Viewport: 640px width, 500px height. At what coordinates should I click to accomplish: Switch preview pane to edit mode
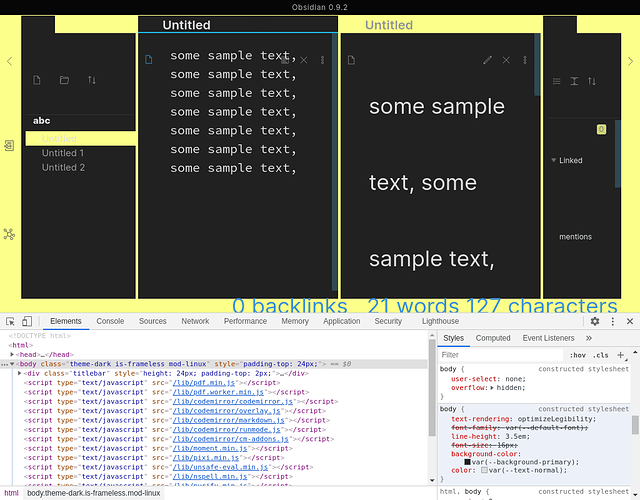(x=487, y=60)
